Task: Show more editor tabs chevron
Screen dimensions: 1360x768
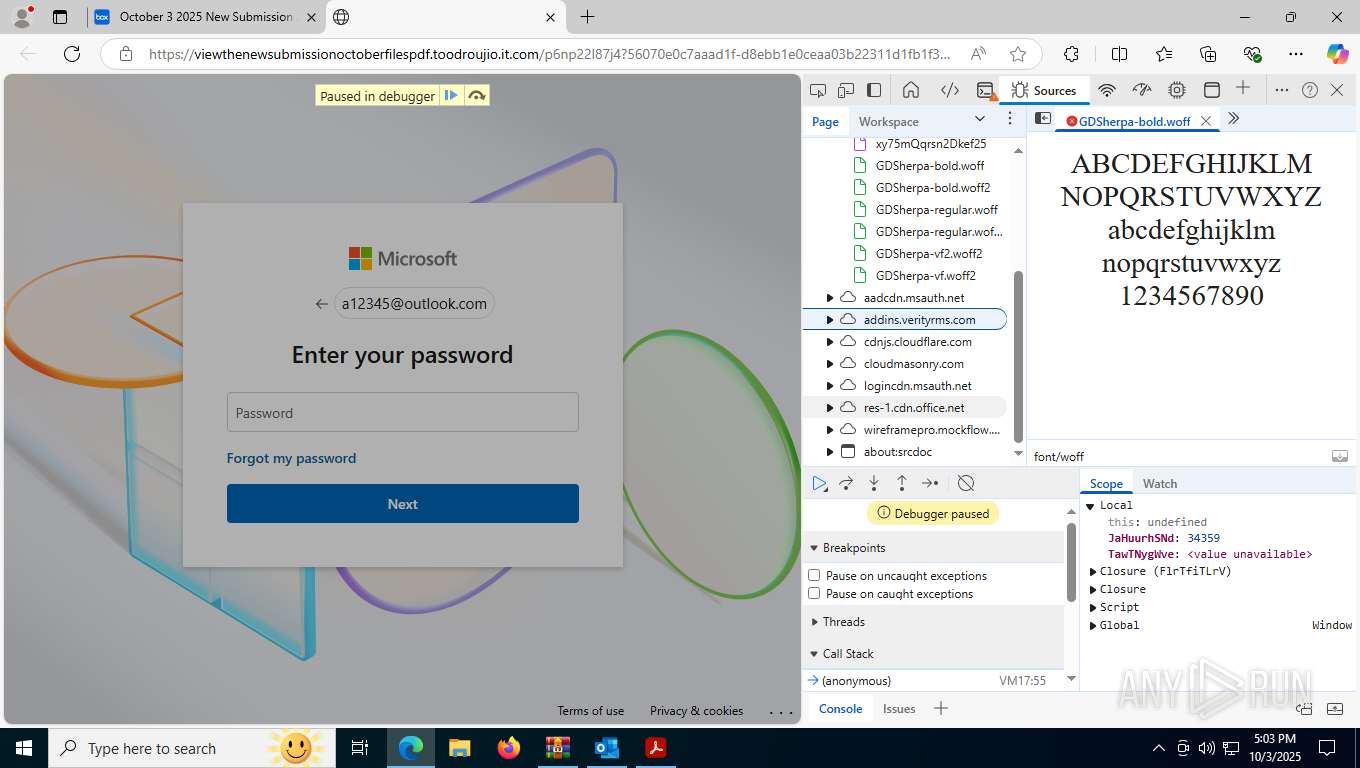Action: click(1233, 118)
